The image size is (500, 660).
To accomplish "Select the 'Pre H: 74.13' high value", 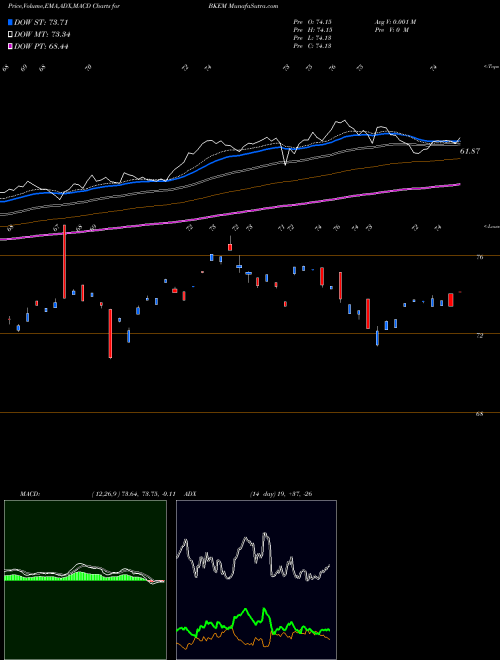I will pyautogui.click(x=312, y=30).
